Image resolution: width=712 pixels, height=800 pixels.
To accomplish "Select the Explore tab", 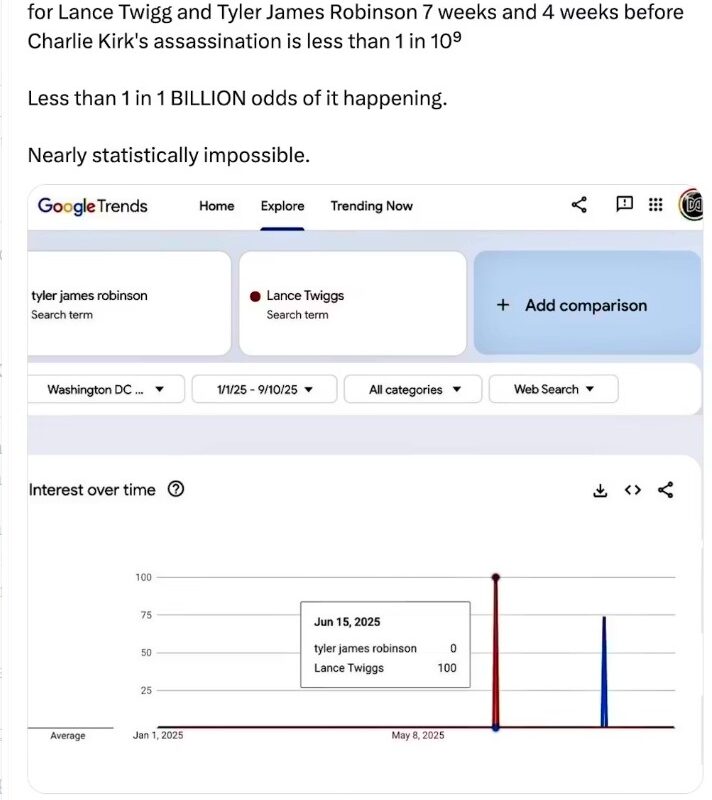I will pos(281,206).
